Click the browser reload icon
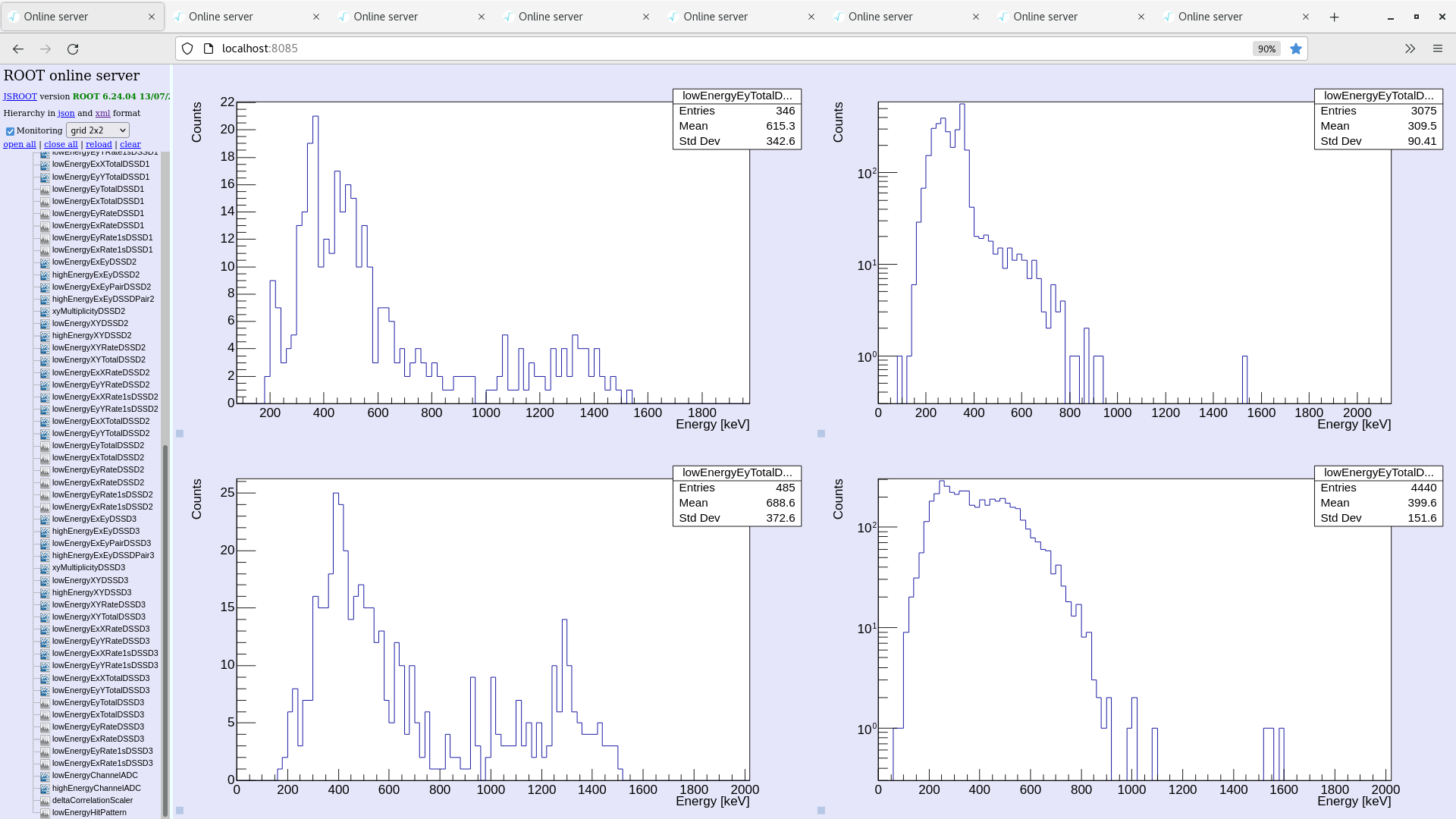Screen dimensions: 1456x819 (x=73, y=49)
